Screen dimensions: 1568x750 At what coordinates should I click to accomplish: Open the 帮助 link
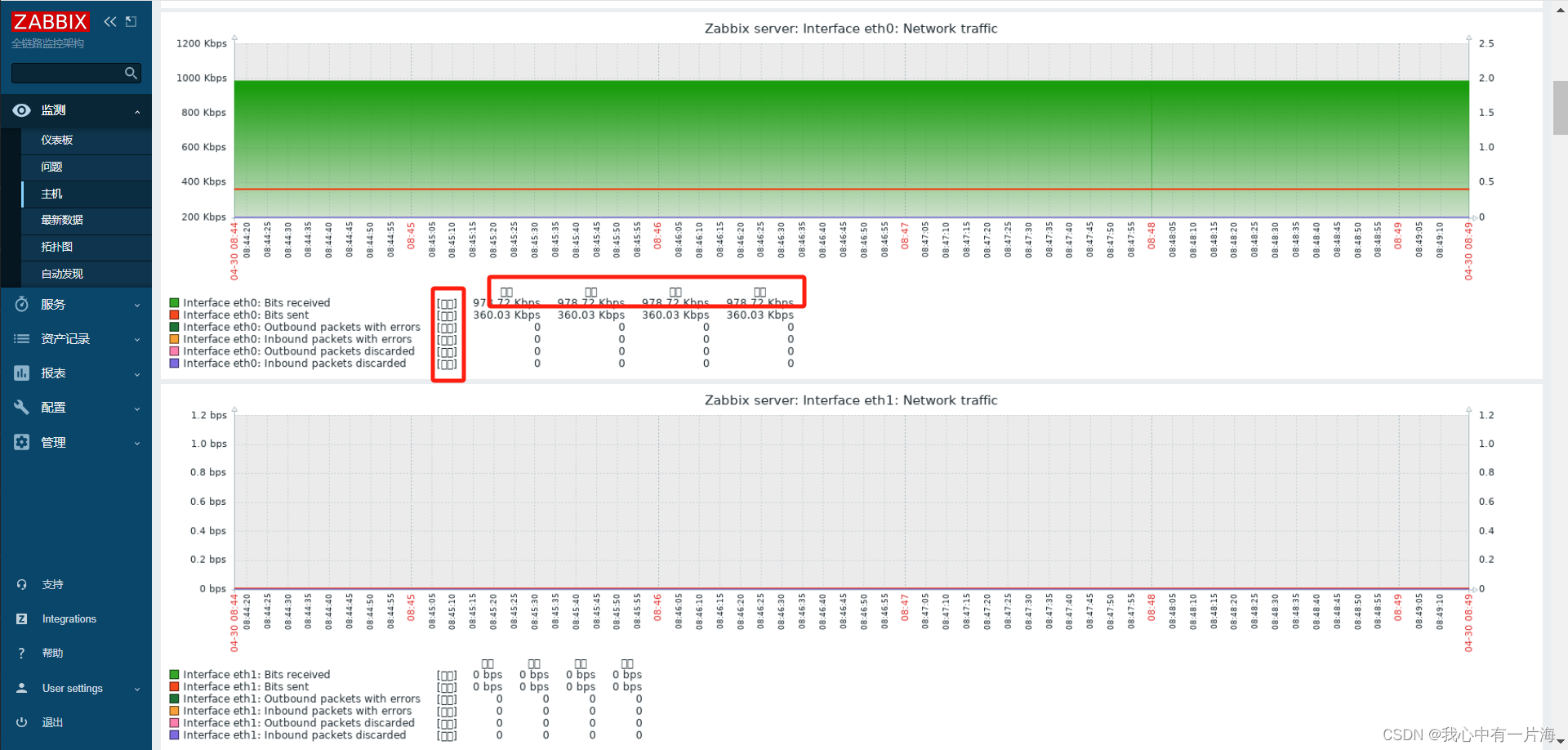pos(53,654)
